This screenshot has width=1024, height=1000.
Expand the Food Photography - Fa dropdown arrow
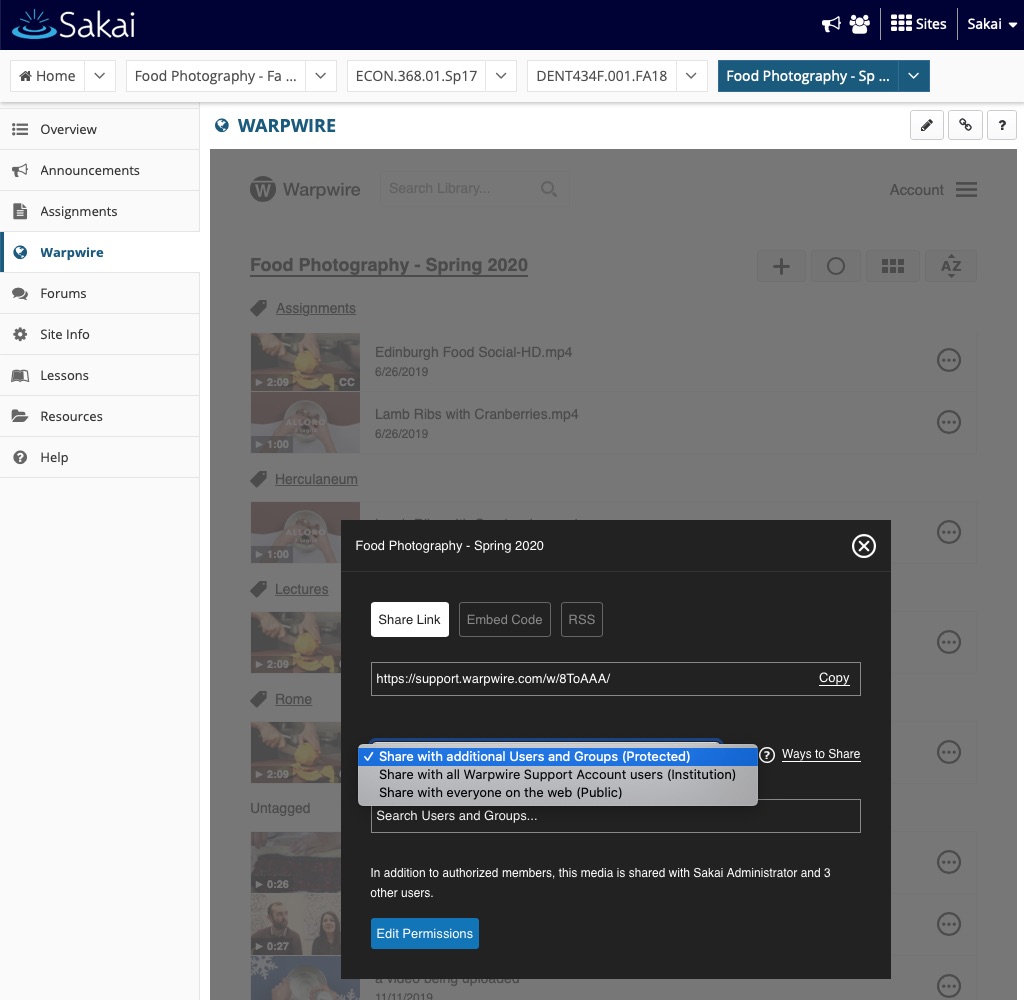coord(321,76)
